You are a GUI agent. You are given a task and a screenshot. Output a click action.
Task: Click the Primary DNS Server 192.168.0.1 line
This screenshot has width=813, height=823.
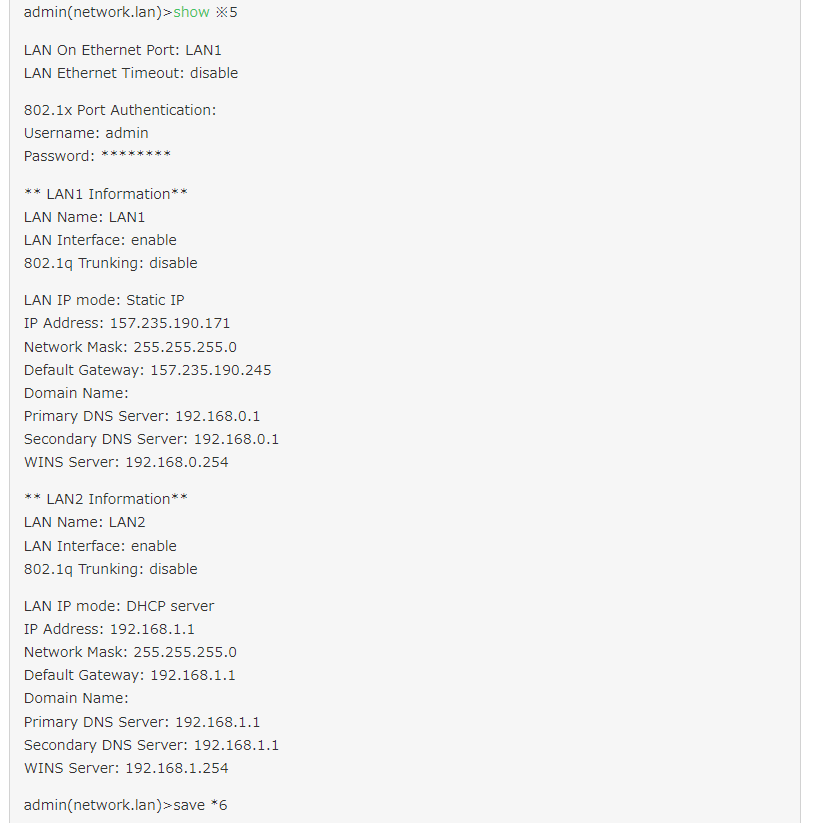click(x=142, y=416)
